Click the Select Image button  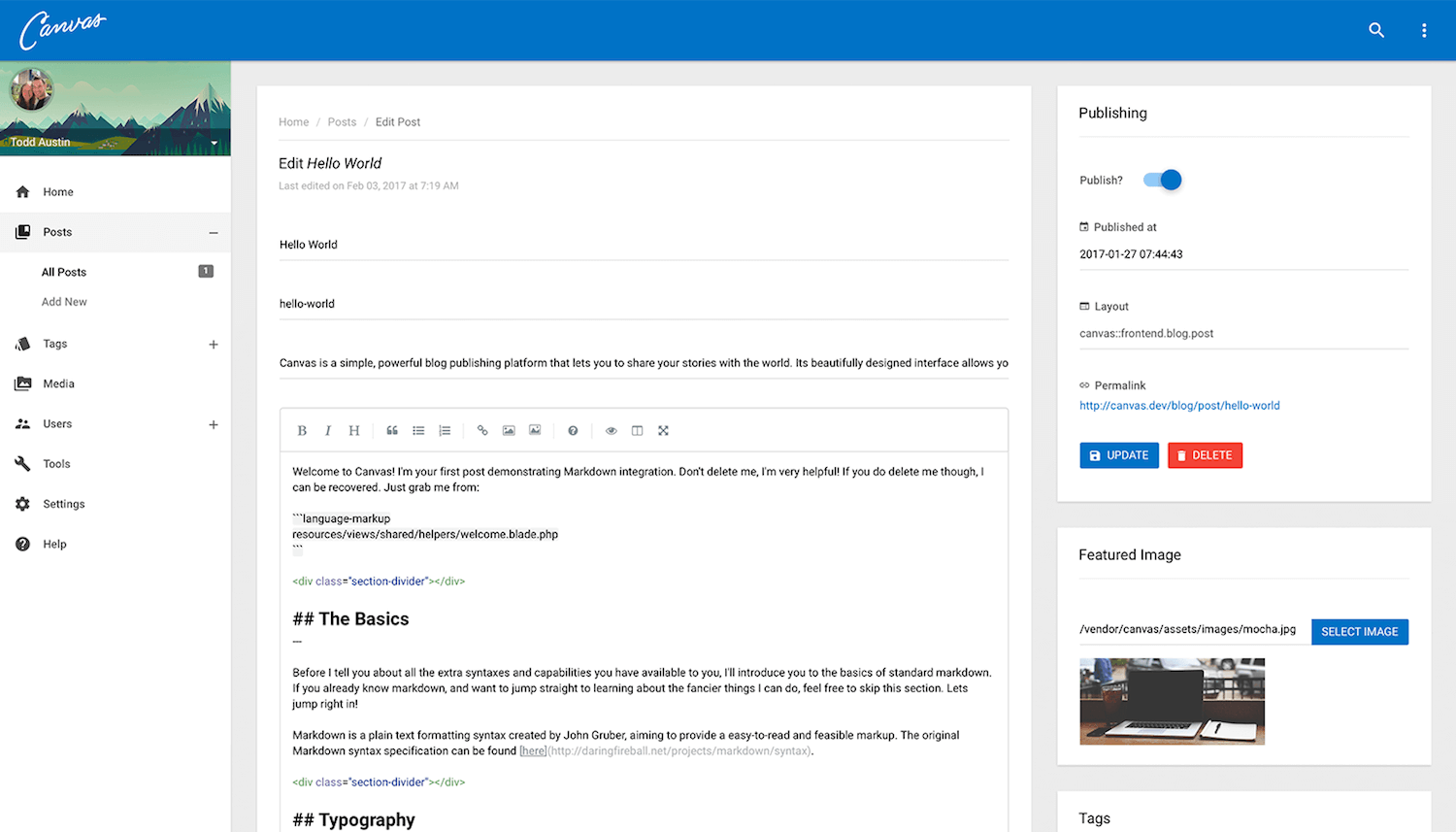click(1359, 632)
